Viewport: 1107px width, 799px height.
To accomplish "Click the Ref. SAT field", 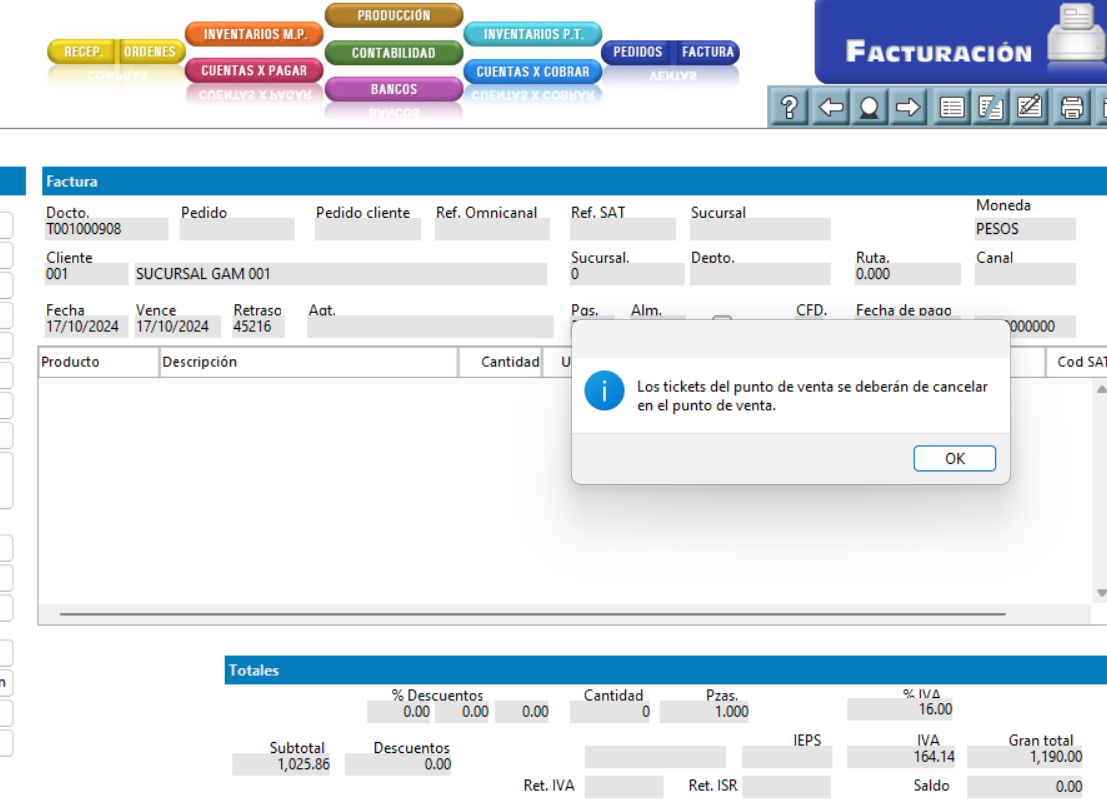I will (x=623, y=229).
